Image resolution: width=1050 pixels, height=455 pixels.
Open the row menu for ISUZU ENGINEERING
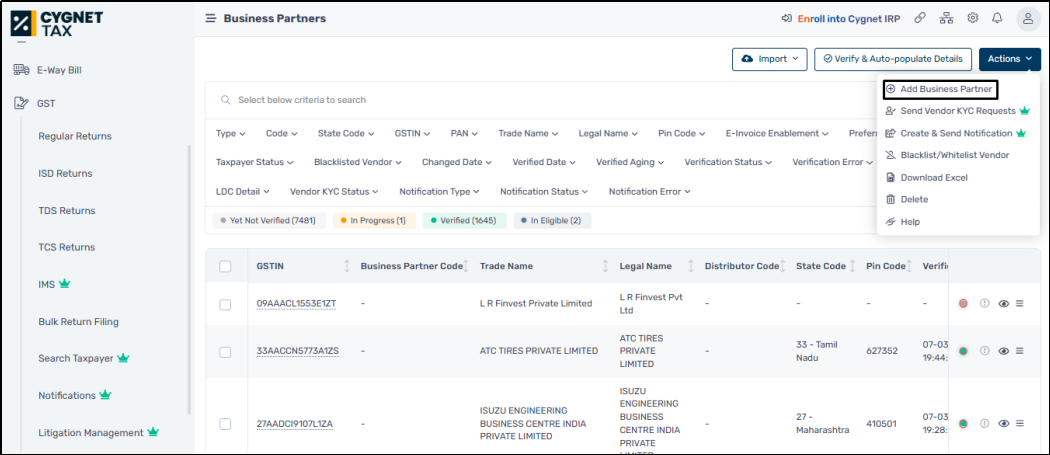tap(1020, 424)
